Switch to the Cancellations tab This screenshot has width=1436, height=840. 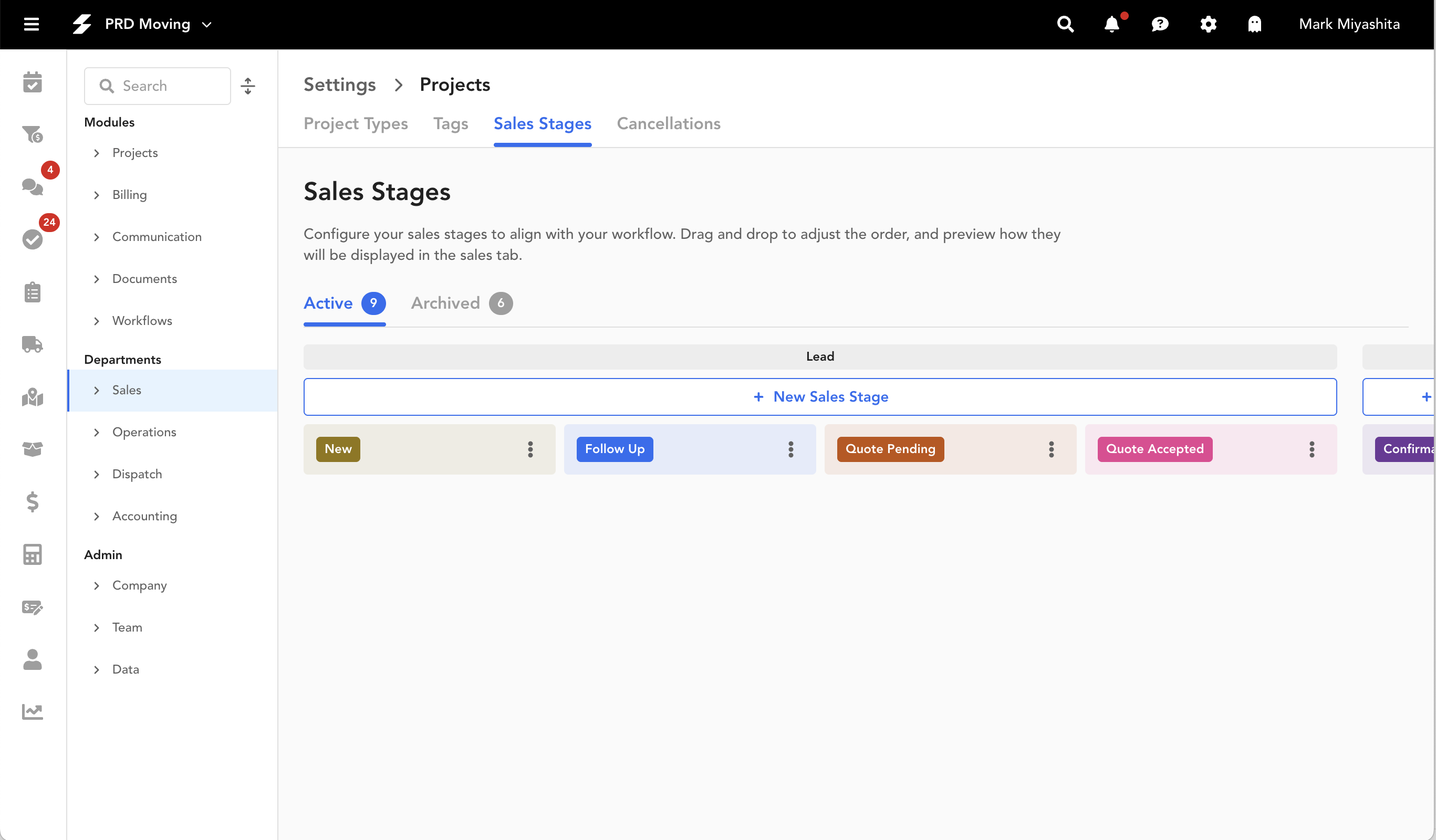669,123
